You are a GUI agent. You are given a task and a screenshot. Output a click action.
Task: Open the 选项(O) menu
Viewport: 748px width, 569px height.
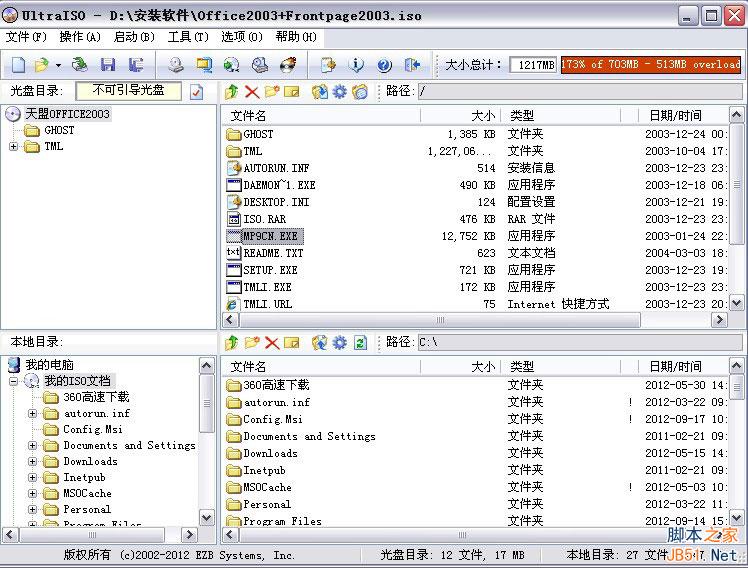tap(242, 37)
